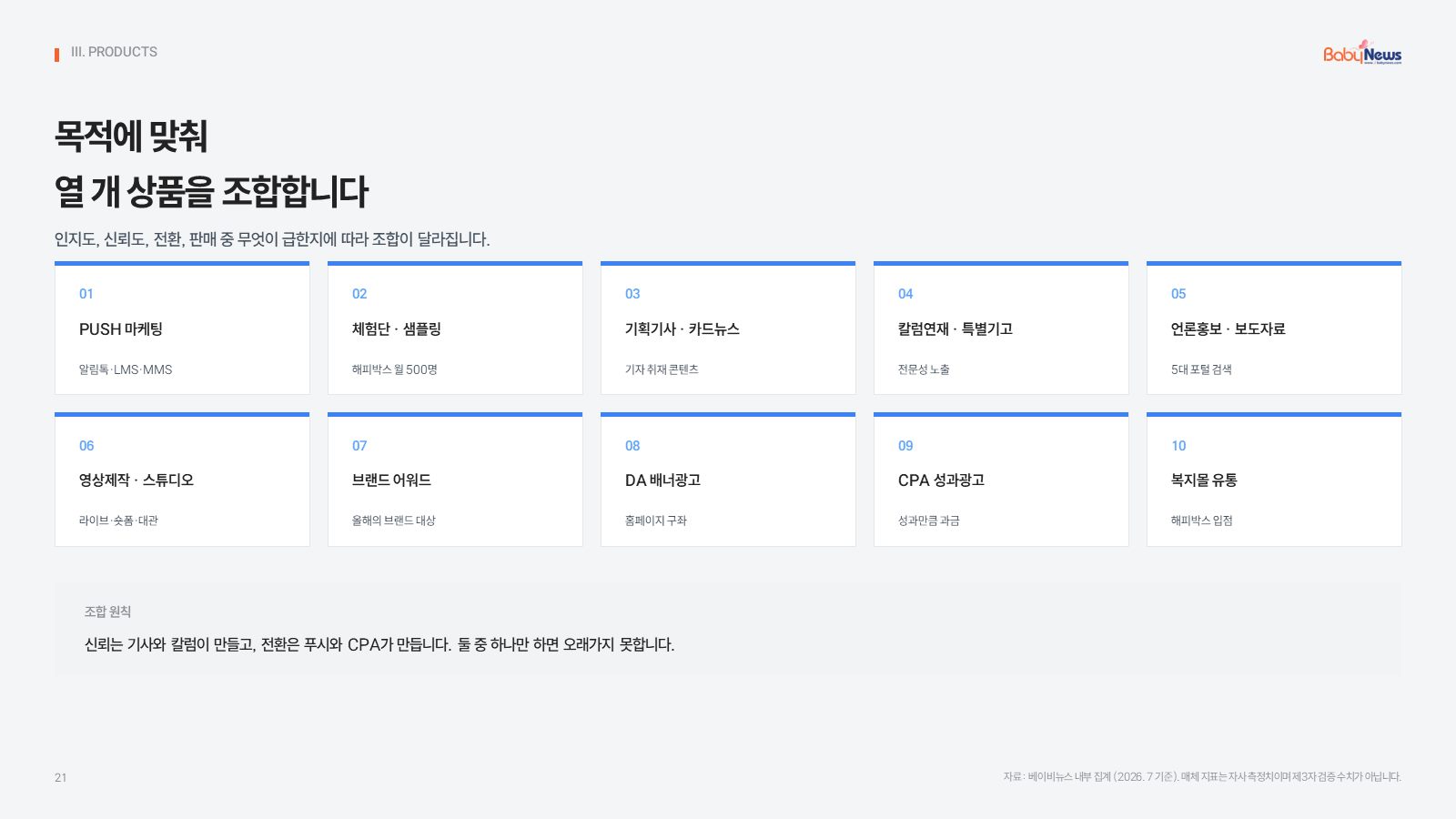Select the '해피박스 월 500명' text
This screenshot has width=1456, height=819.
[395, 369]
